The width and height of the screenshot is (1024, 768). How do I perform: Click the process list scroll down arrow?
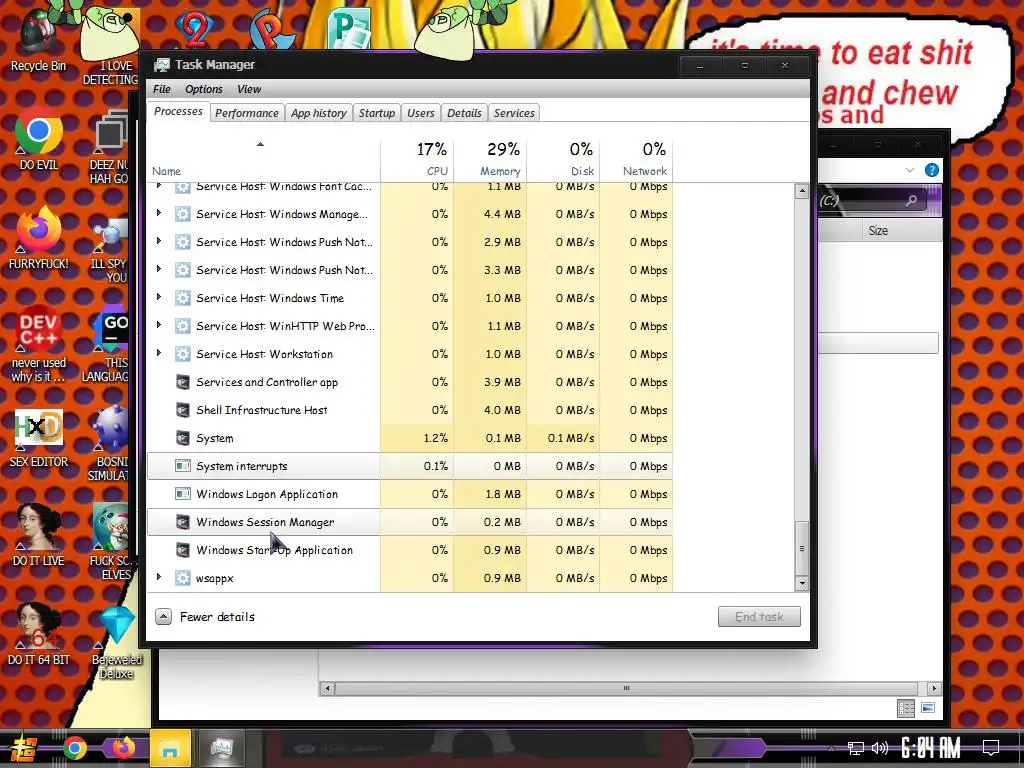802,584
